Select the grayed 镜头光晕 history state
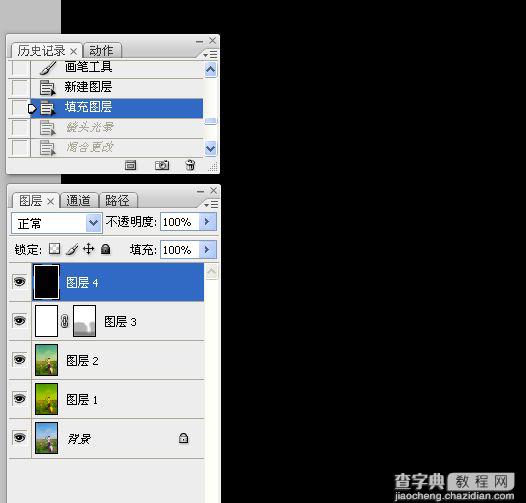Screen dimensions: 526x503 (117, 128)
